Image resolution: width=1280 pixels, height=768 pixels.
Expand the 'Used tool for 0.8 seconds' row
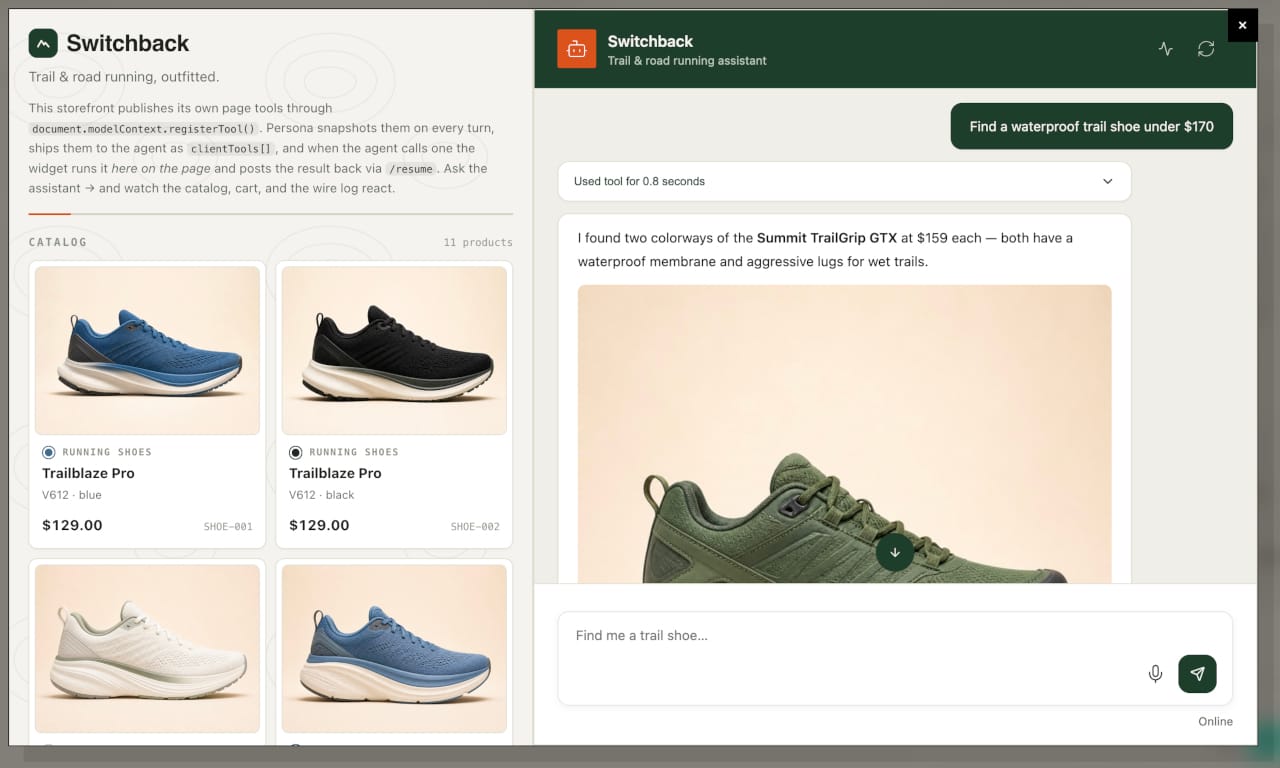844,182
